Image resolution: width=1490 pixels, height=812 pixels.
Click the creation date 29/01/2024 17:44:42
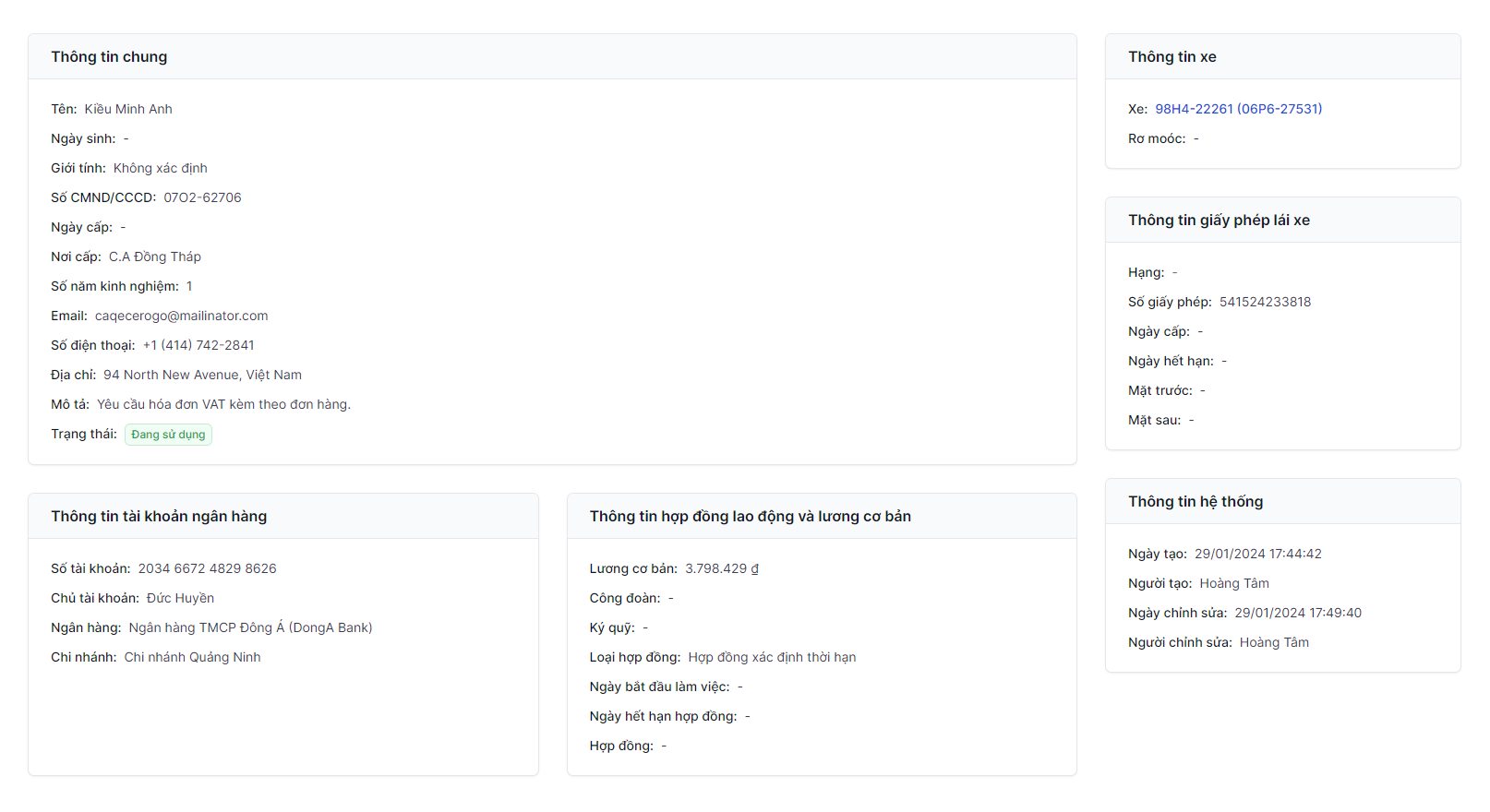(x=1257, y=554)
